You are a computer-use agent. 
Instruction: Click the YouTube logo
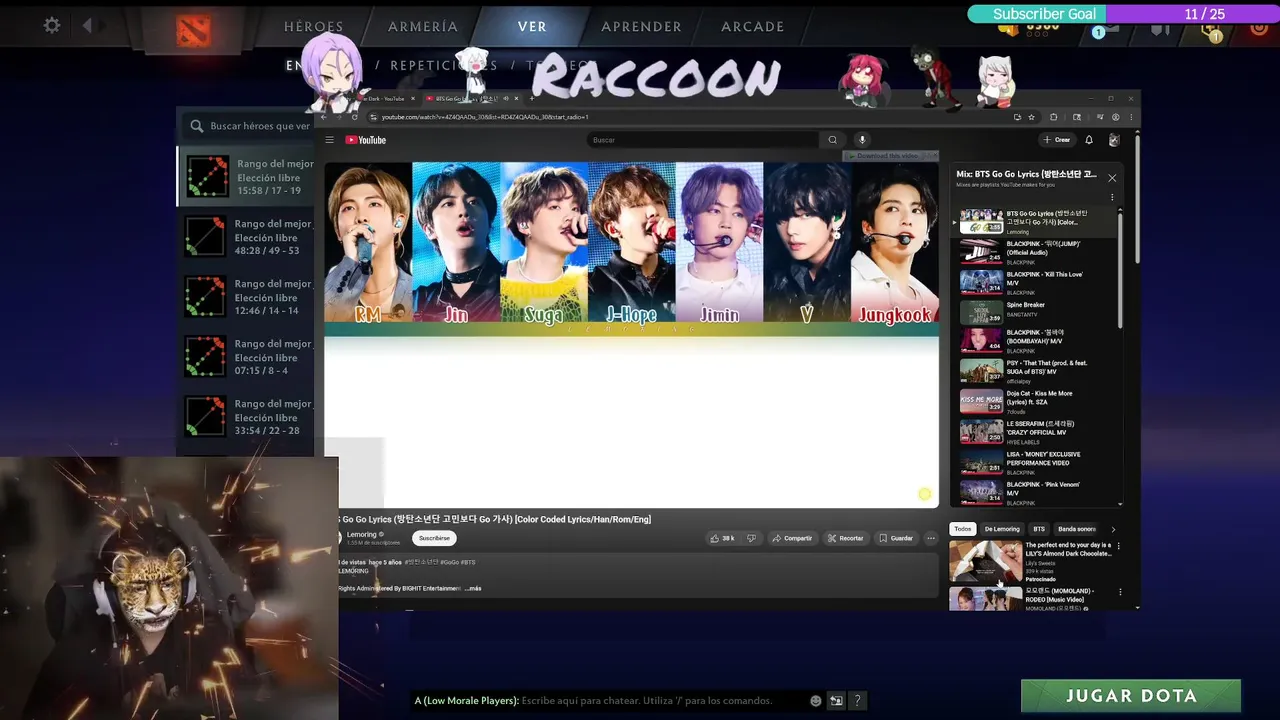coord(366,140)
